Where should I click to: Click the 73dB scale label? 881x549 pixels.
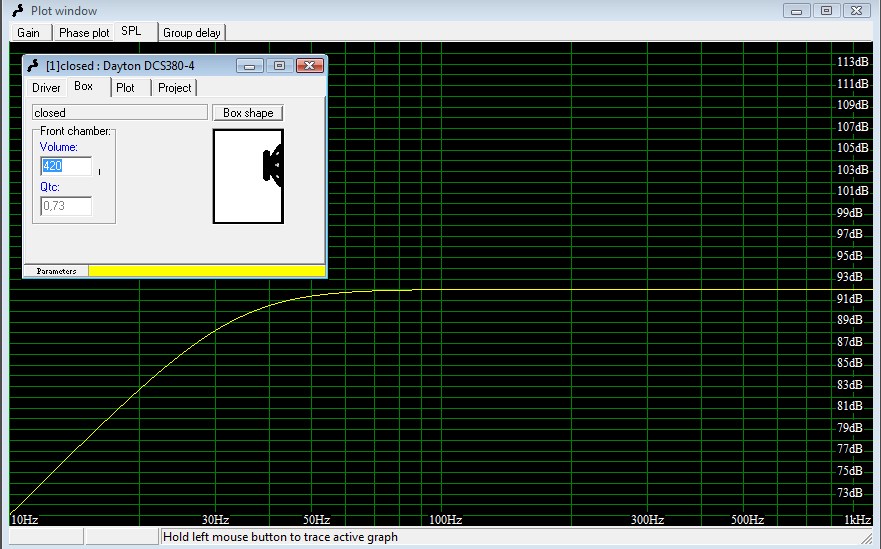[x=850, y=492]
